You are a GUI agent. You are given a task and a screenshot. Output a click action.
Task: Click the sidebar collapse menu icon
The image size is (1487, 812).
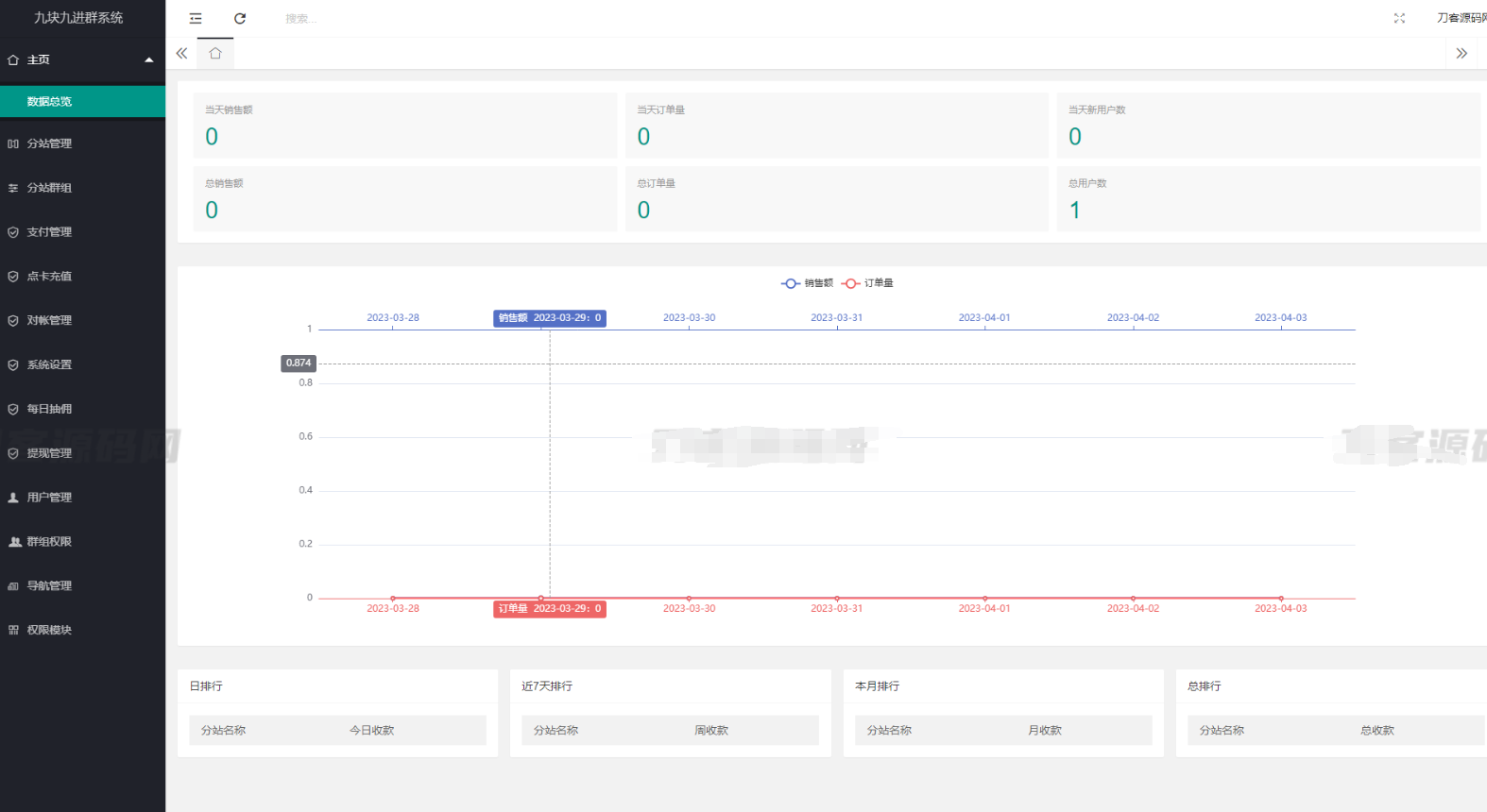(x=196, y=18)
